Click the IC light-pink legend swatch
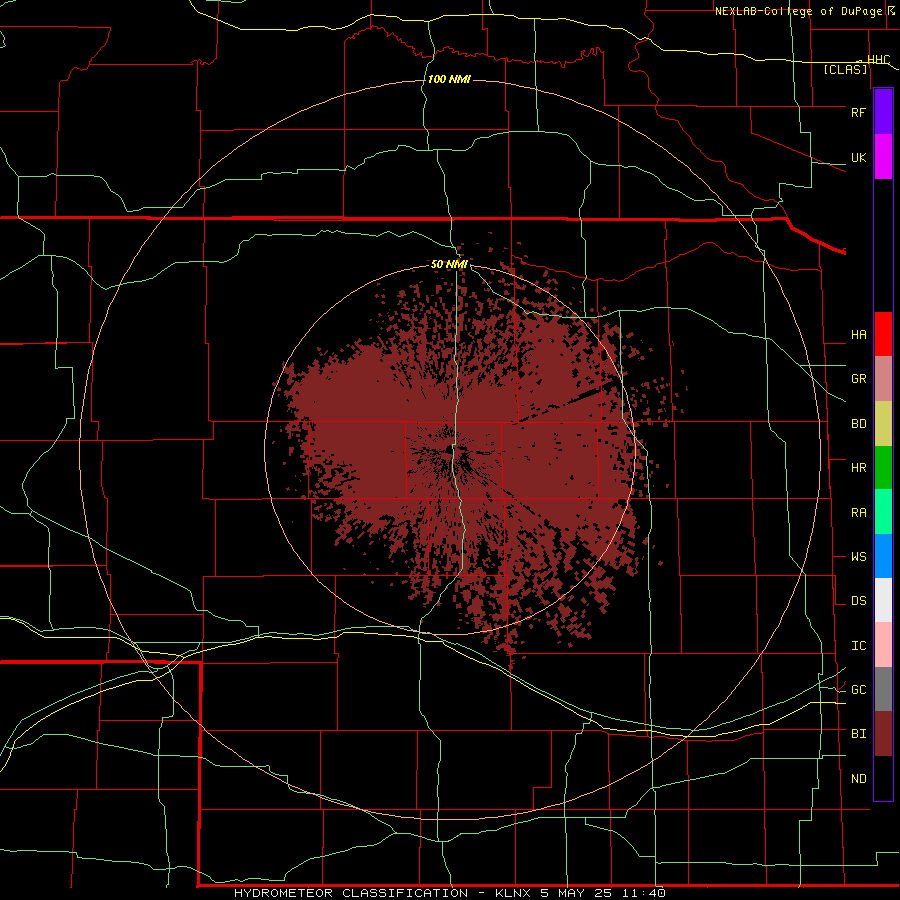 (883, 645)
